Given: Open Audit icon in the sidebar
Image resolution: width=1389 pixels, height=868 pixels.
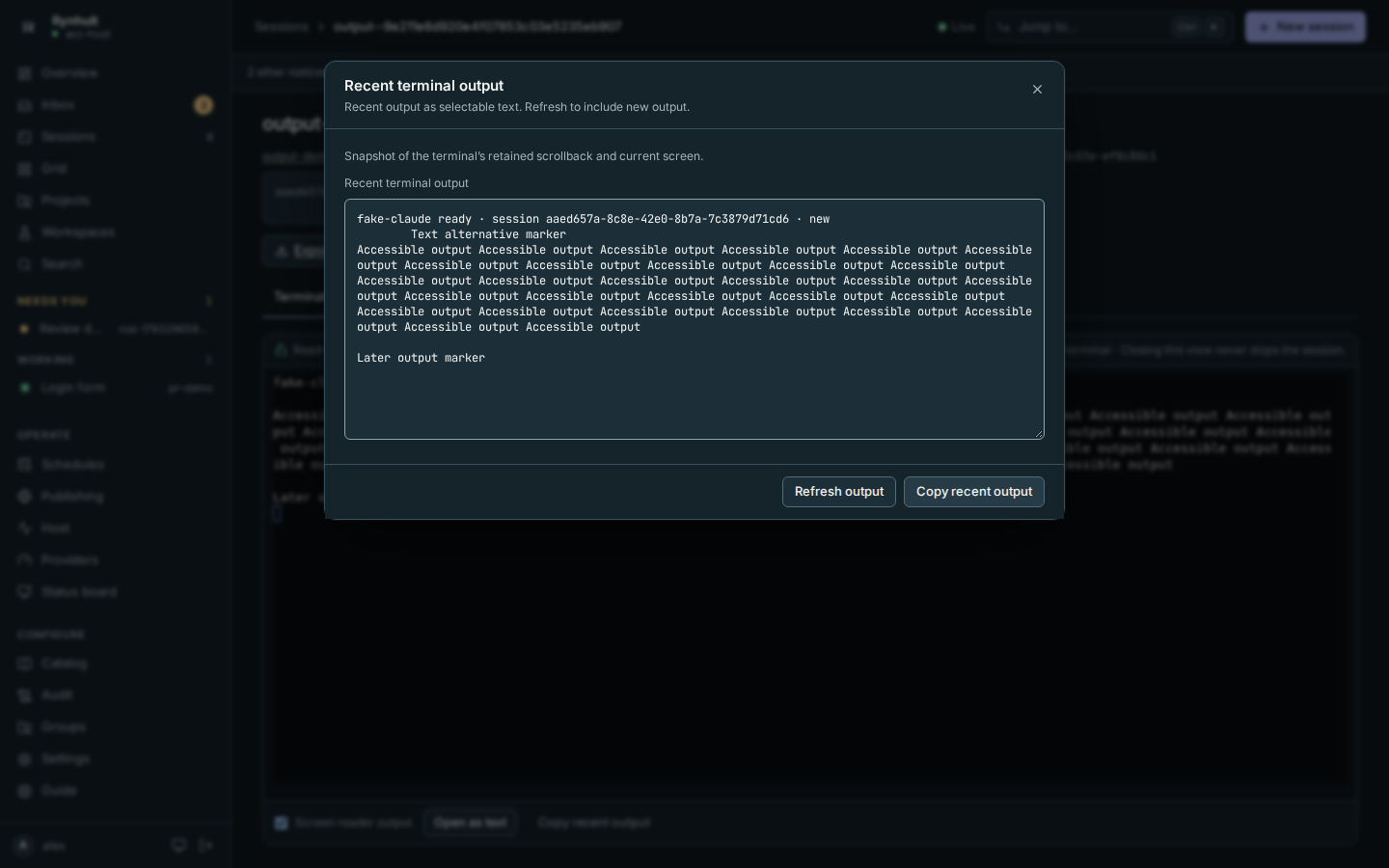Looking at the screenshot, I should tap(26, 695).
